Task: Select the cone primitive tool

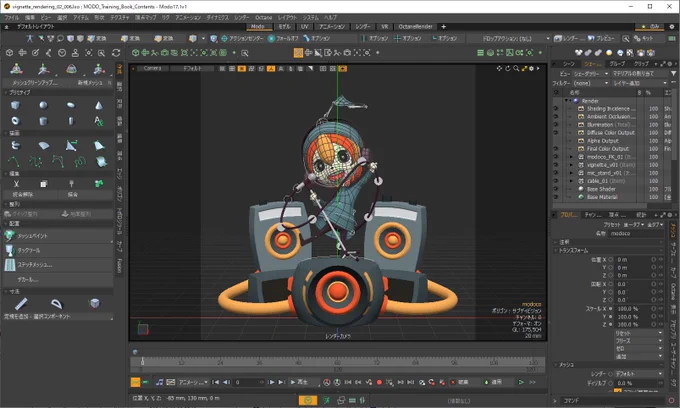Action: (x=99, y=105)
